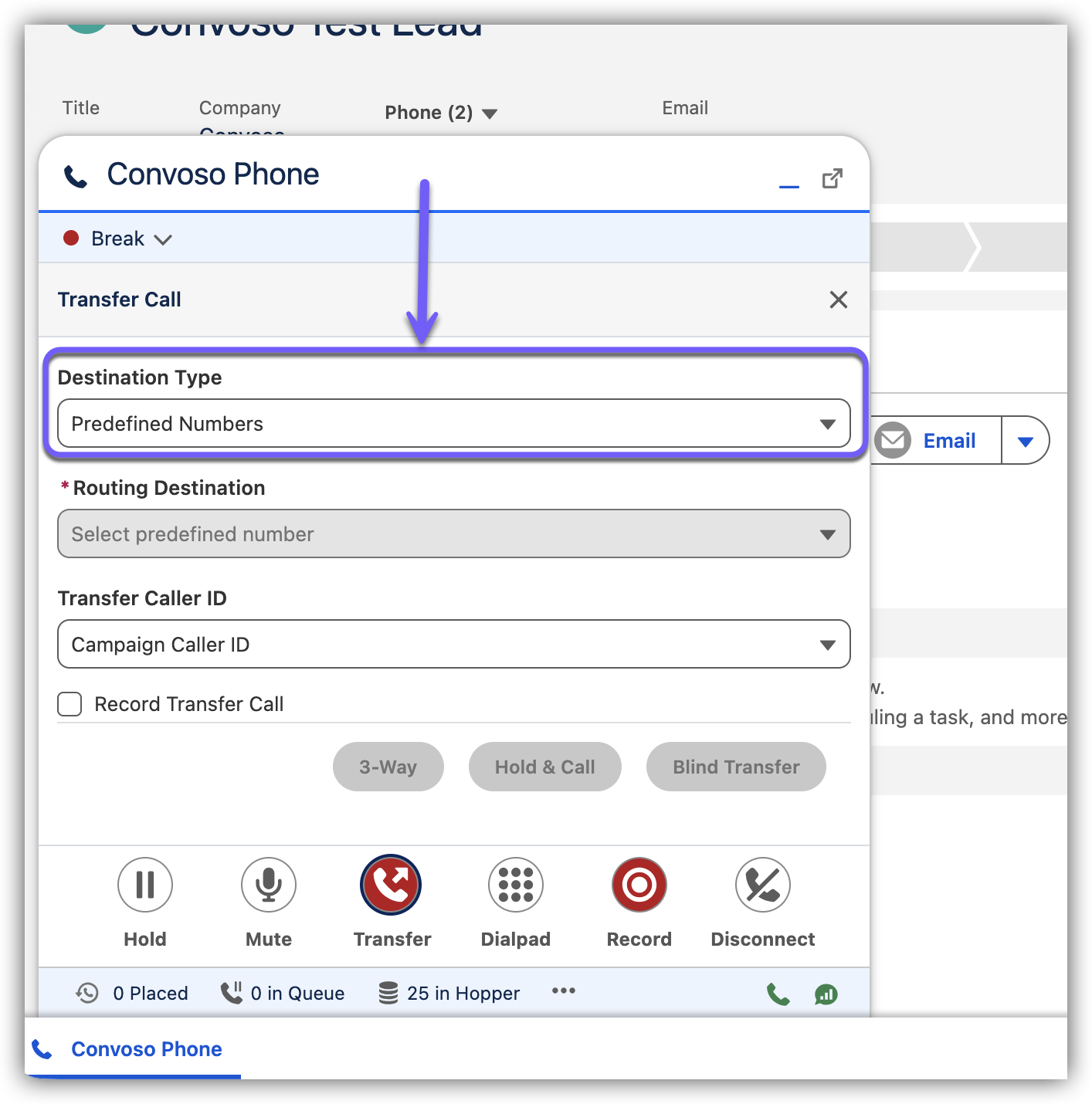Click the red Transfer call icon
This screenshot has width=1092, height=1104.
click(391, 885)
